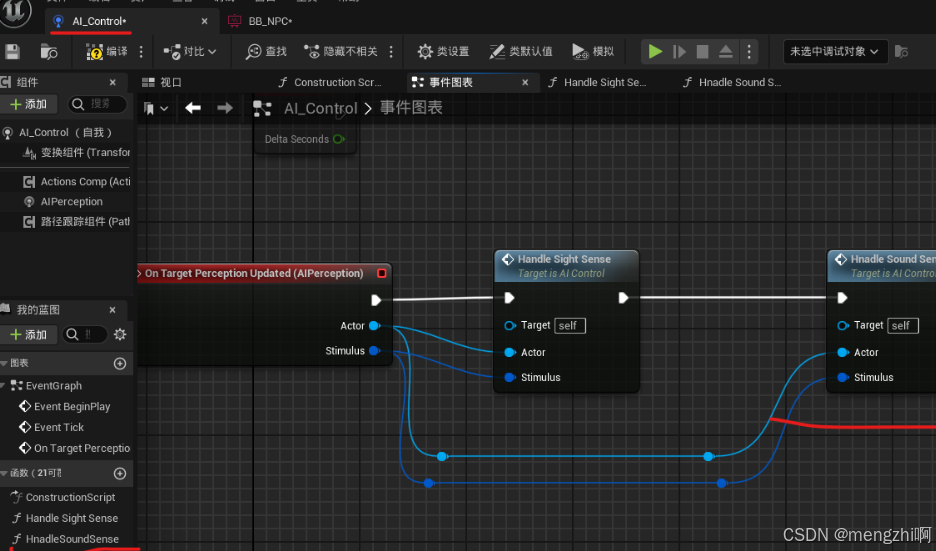The width and height of the screenshot is (936, 551).
Task: Close the My Blueprint (我的蓝图) panel
Action: [113, 310]
